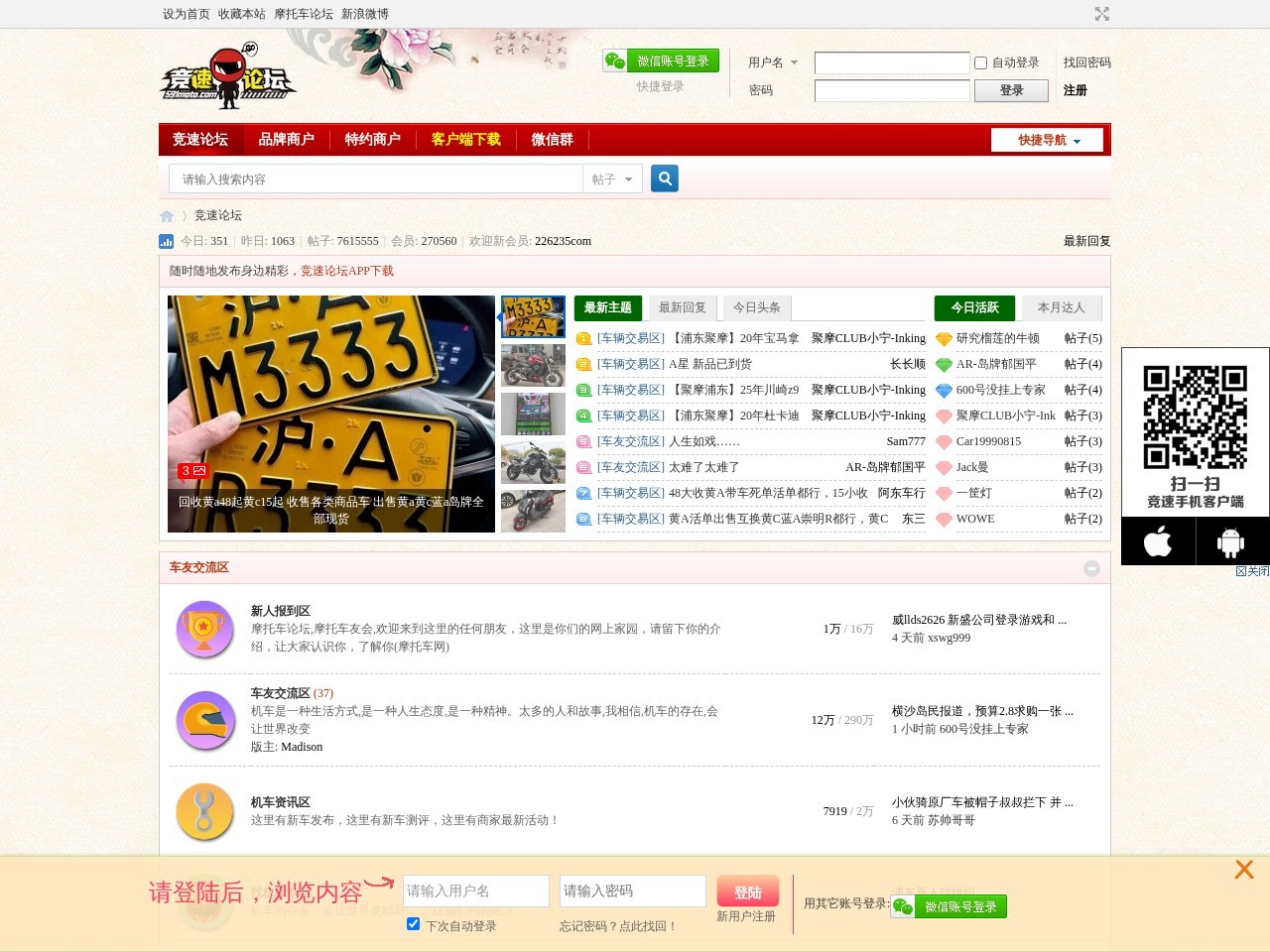The width and height of the screenshot is (1270, 952).
Task: Expand the 帖子 search type dropdown
Action: [612, 179]
